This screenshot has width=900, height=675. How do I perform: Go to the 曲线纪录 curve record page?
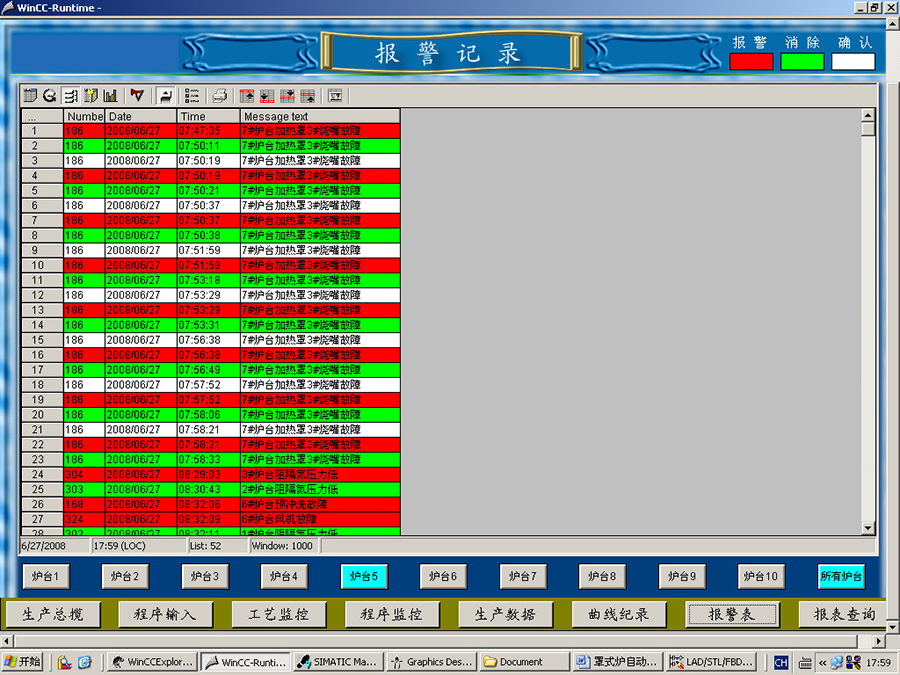[619, 614]
